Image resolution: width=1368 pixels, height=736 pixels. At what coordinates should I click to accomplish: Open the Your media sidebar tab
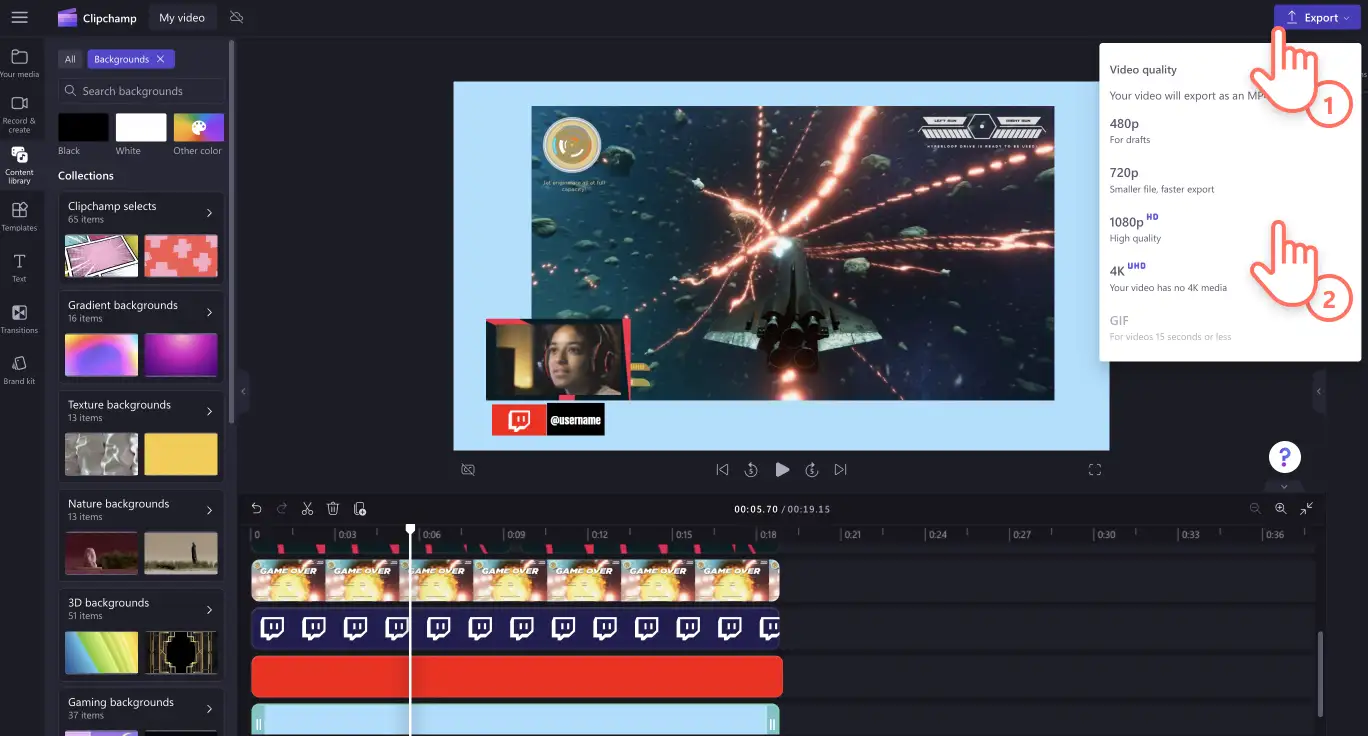tap(19, 63)
